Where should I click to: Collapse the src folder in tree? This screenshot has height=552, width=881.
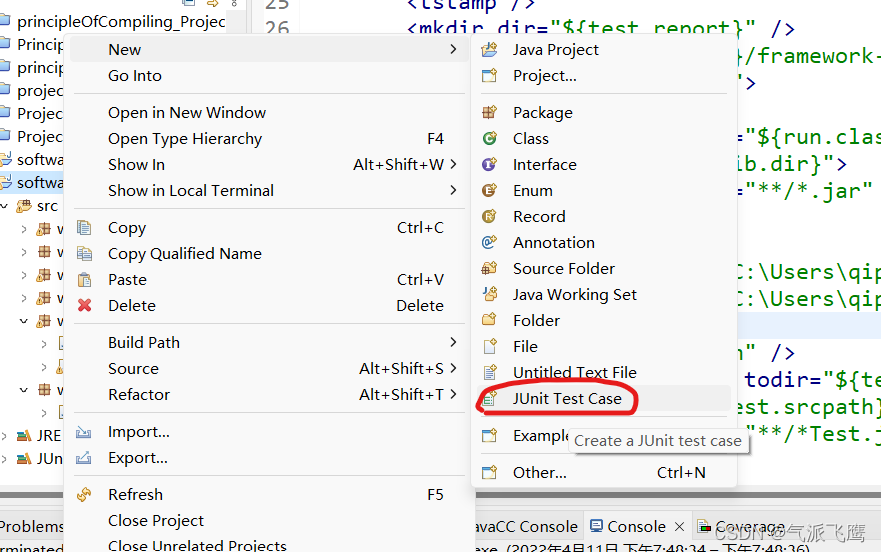click(4, 206)
